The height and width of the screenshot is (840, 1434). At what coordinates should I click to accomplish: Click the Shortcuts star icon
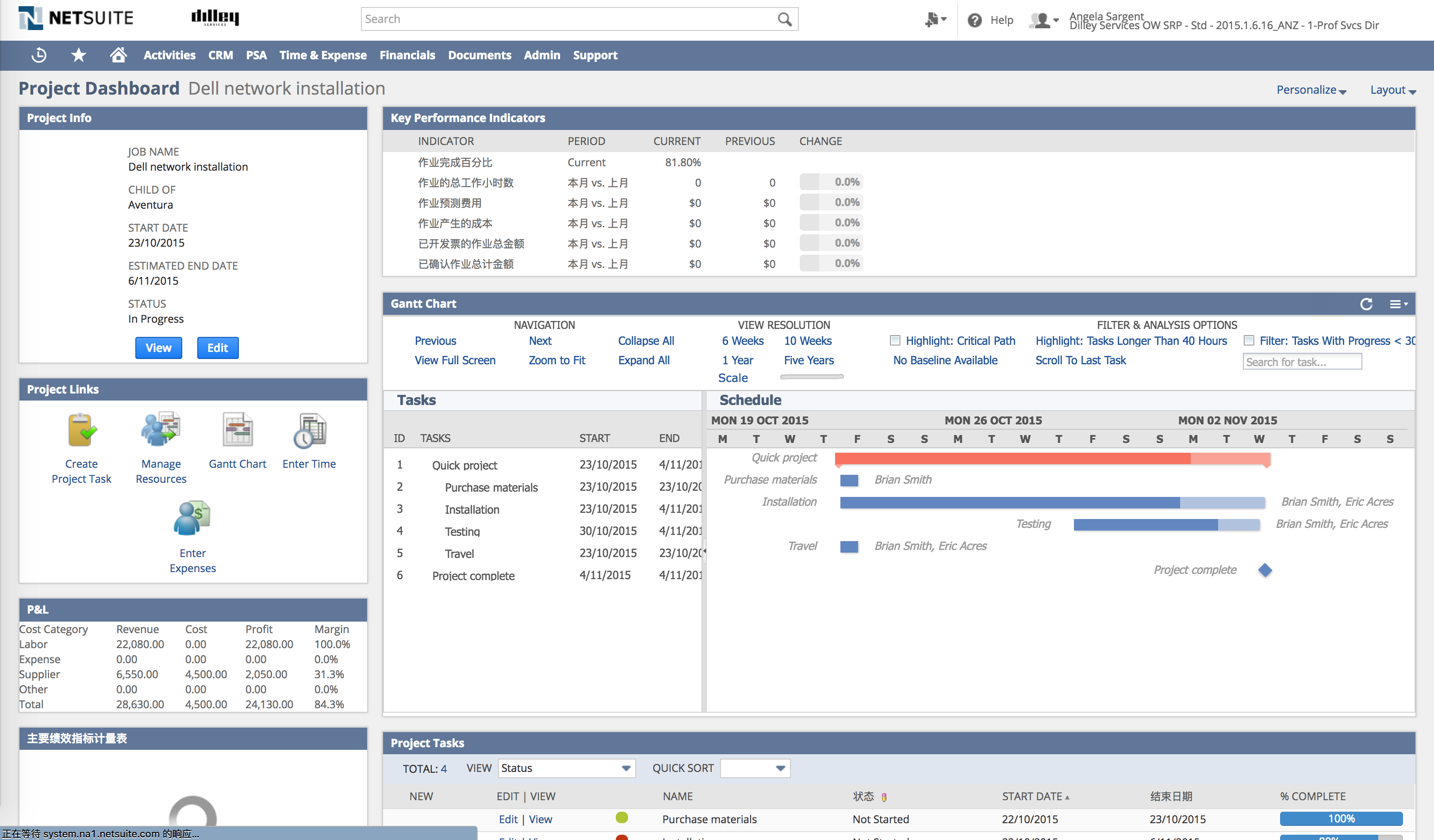tap(79, 55)
